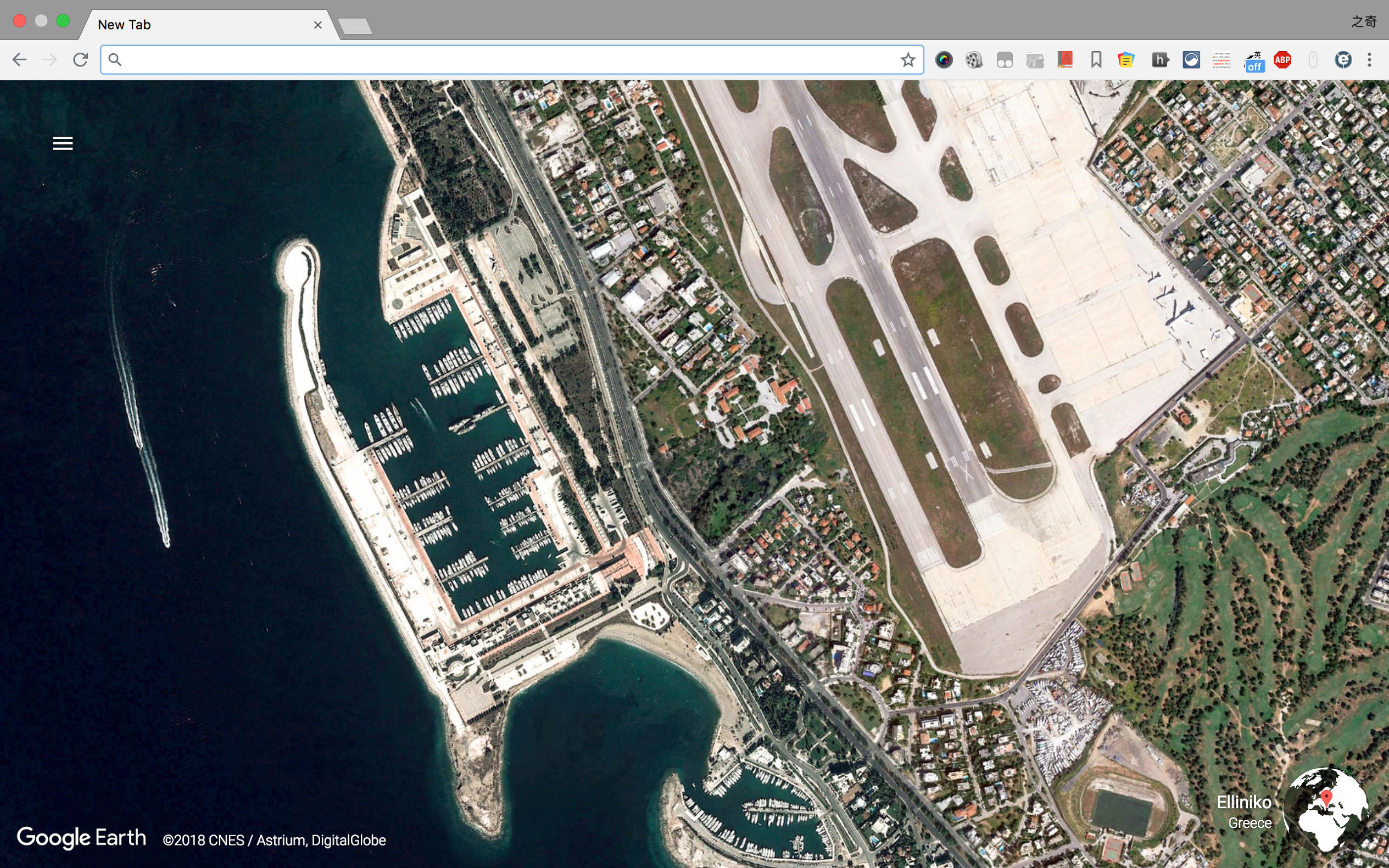Click the film reel extension icon
The image size is (1389, 868).
tap(974, 60)
